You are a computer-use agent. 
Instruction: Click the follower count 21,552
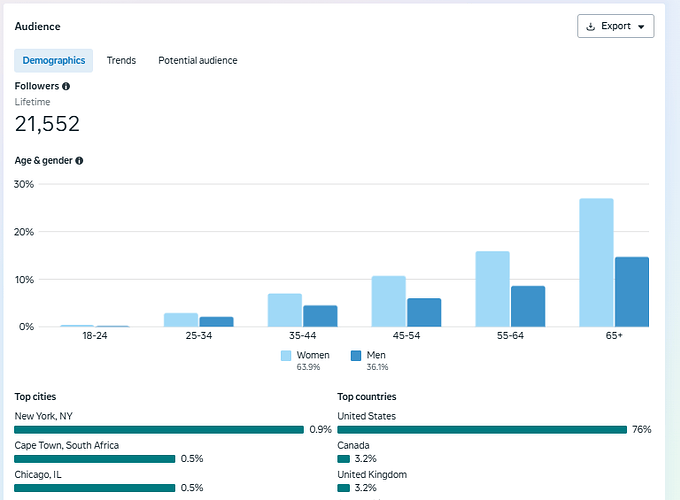(47, 124)
